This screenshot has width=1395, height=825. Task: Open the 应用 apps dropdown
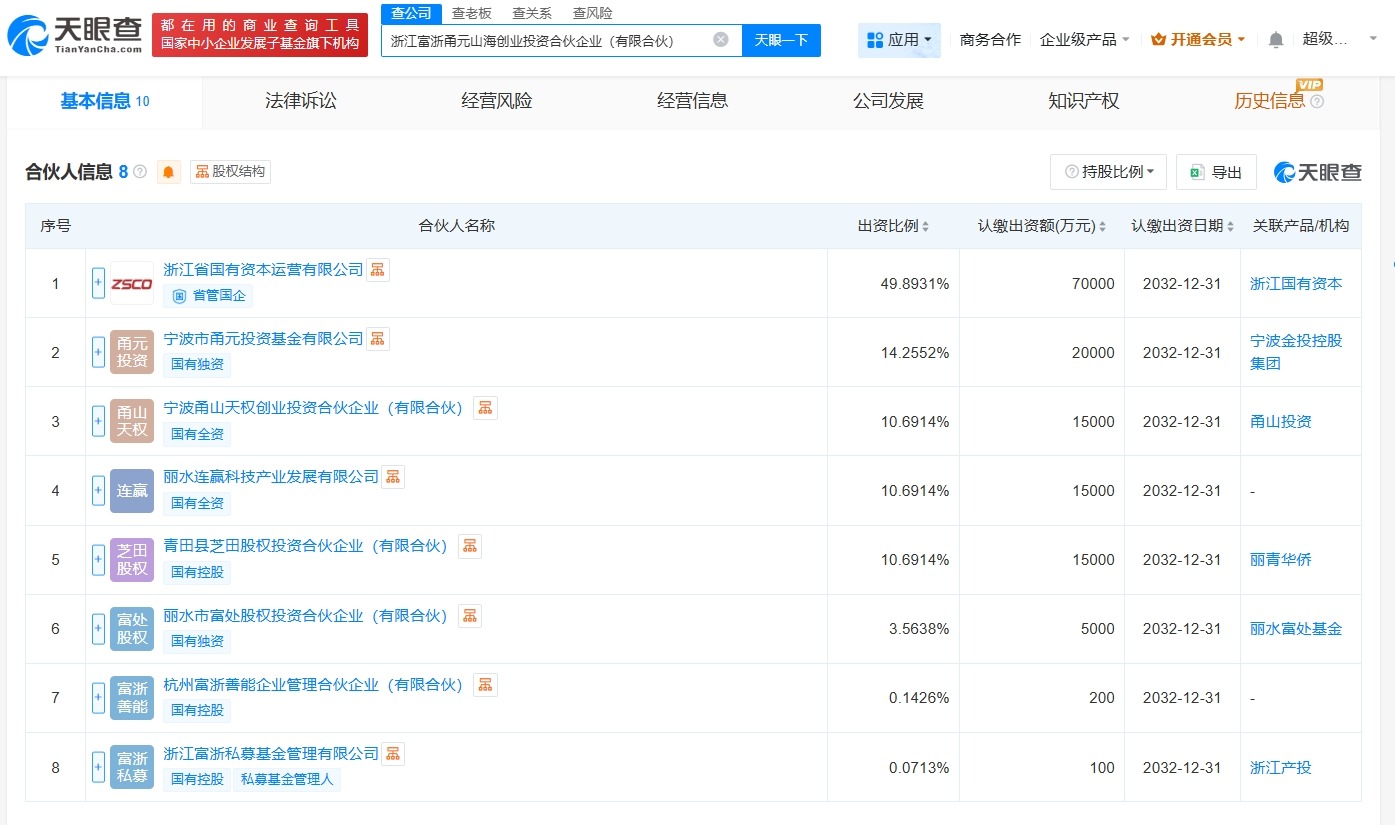tap(898, 39)
